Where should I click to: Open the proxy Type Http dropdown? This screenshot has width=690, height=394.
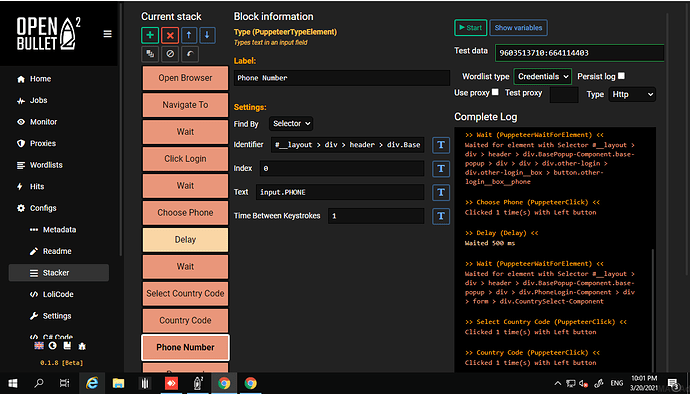point(632,94)
